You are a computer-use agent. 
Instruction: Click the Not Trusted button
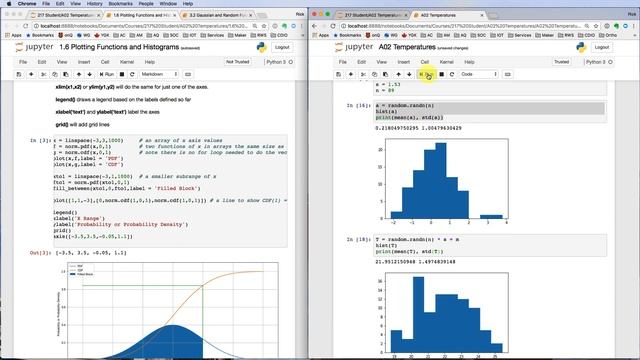[x=238, y=62]
